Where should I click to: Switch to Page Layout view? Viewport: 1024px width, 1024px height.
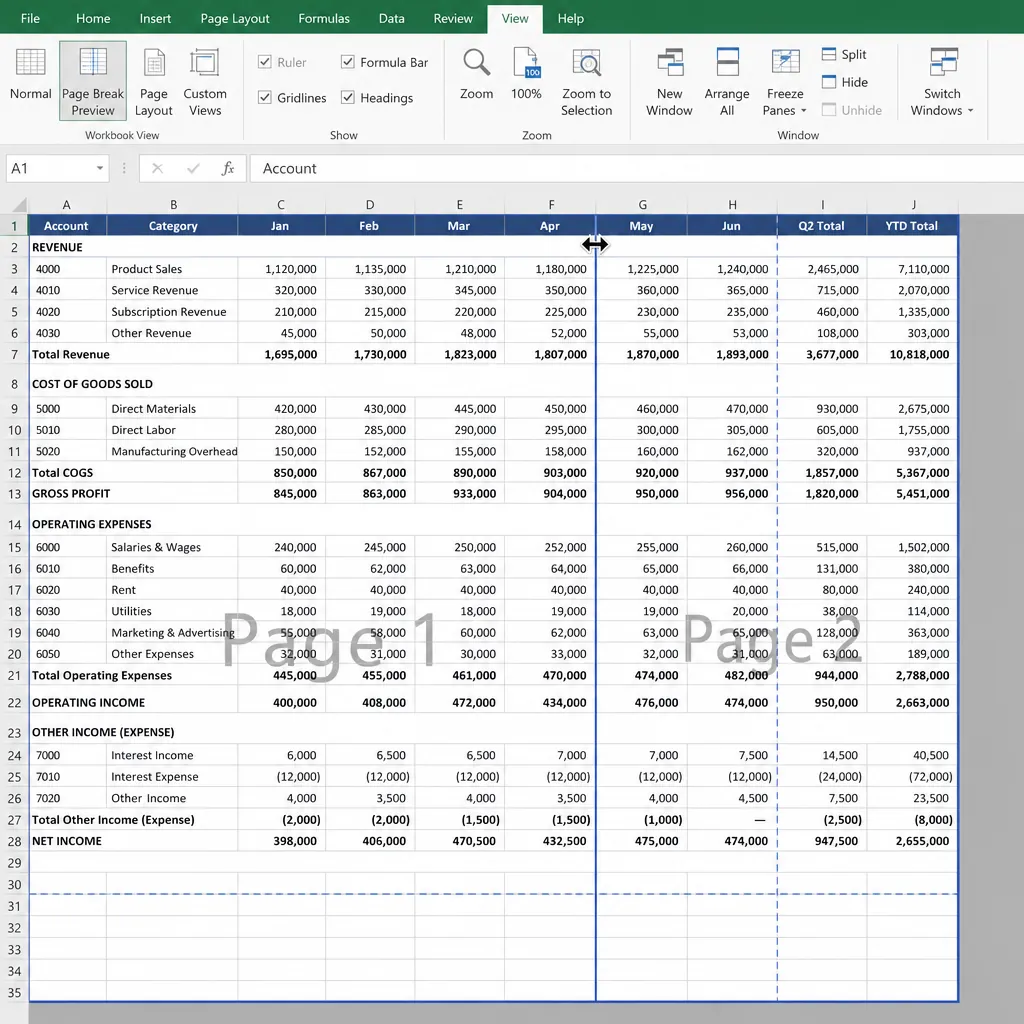(154, 82)
